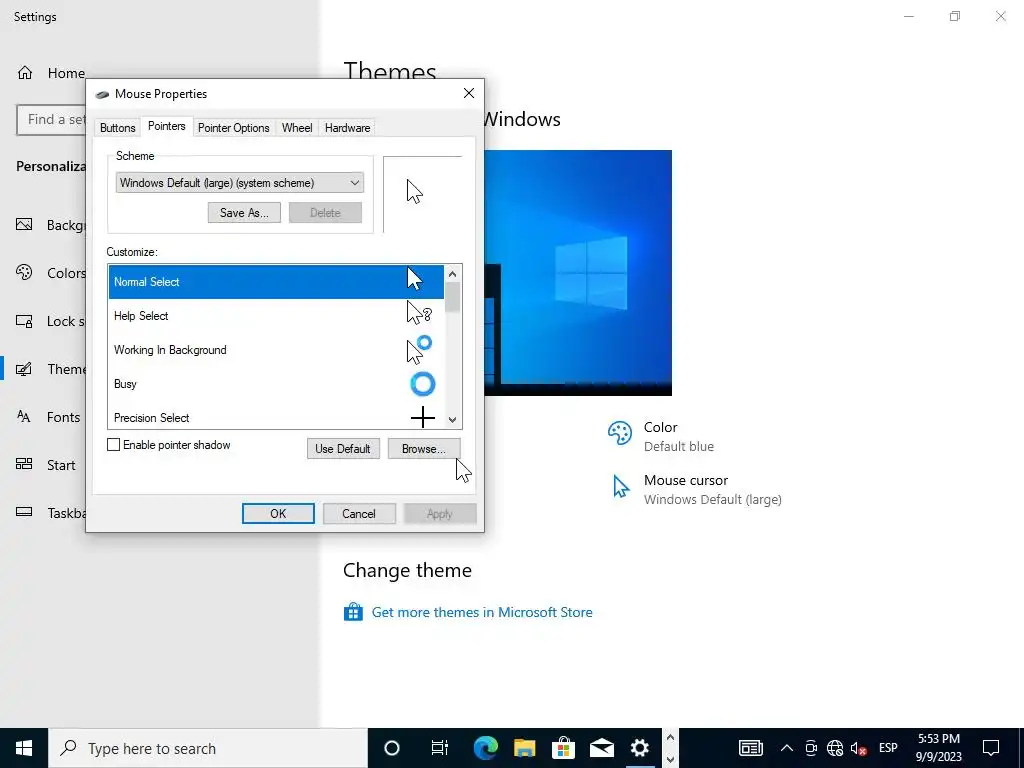1024x768 pixels.
Task: Open Start settings via its sidebar icon
Action: pyautogui.click(x=24, y=464)
